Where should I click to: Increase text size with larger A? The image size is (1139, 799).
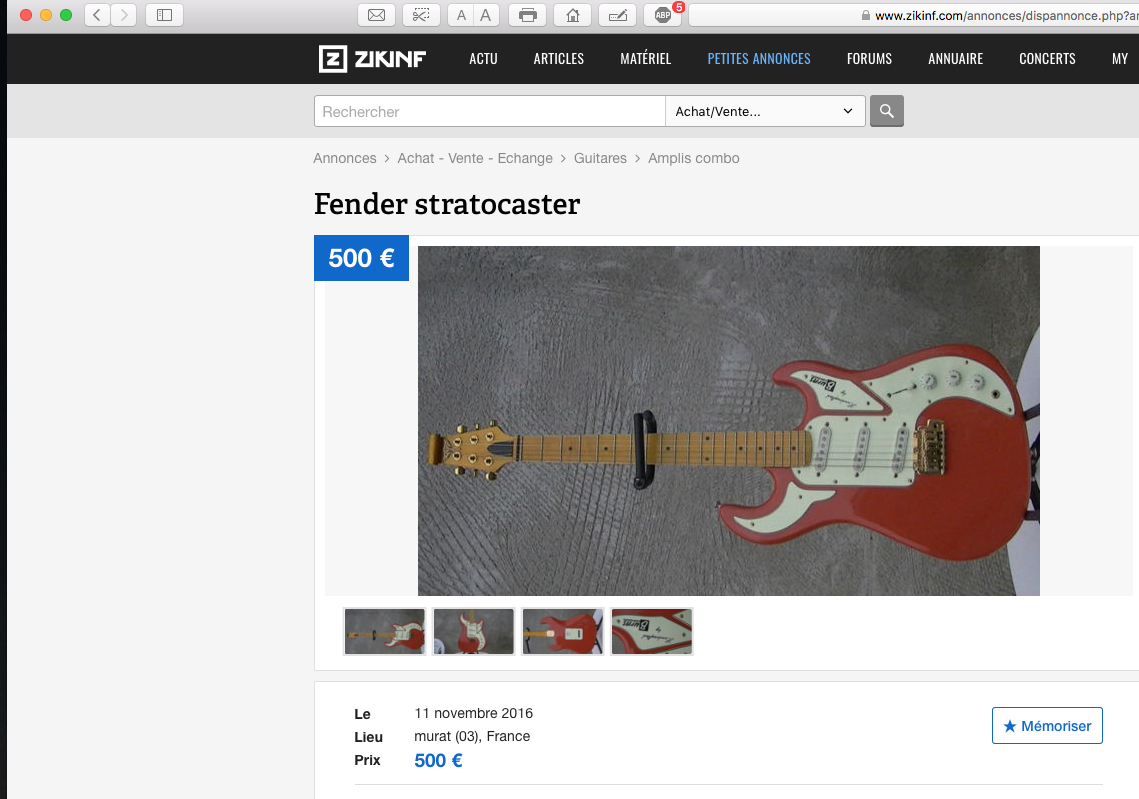486,15
